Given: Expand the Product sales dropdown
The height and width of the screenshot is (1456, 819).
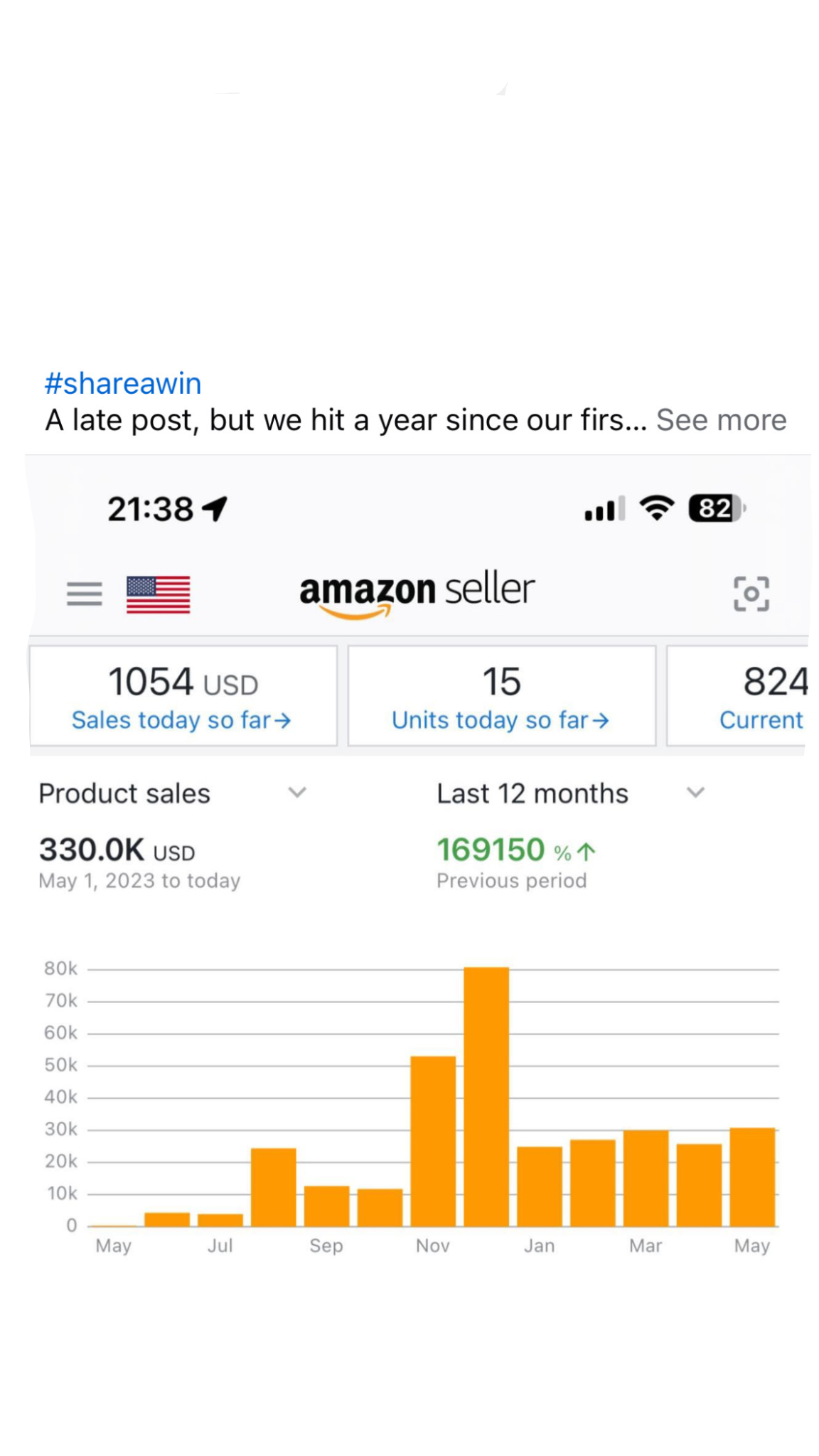Looking at the screenshot, I should (x=296, y=793).
